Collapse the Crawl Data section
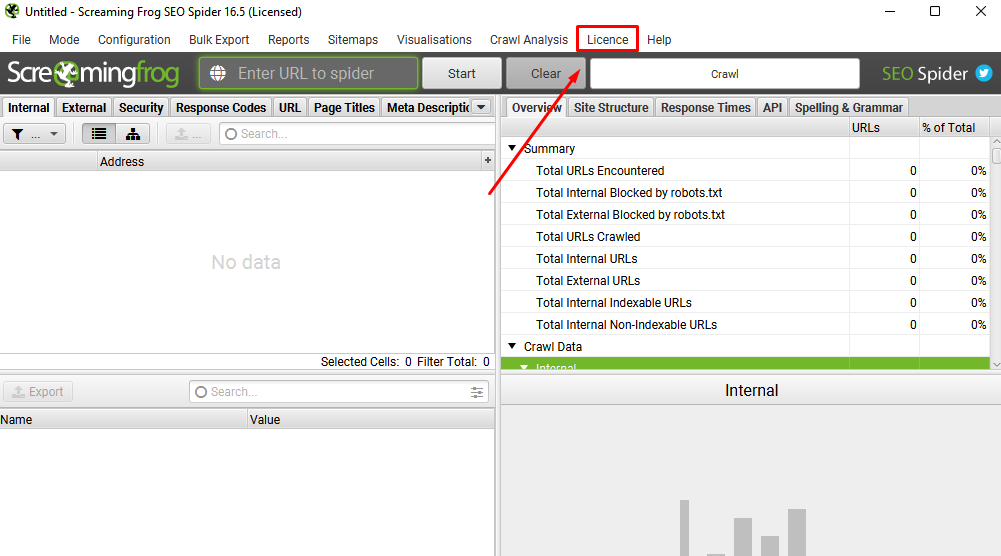The image size is (1001, 556). coord(512,346)
